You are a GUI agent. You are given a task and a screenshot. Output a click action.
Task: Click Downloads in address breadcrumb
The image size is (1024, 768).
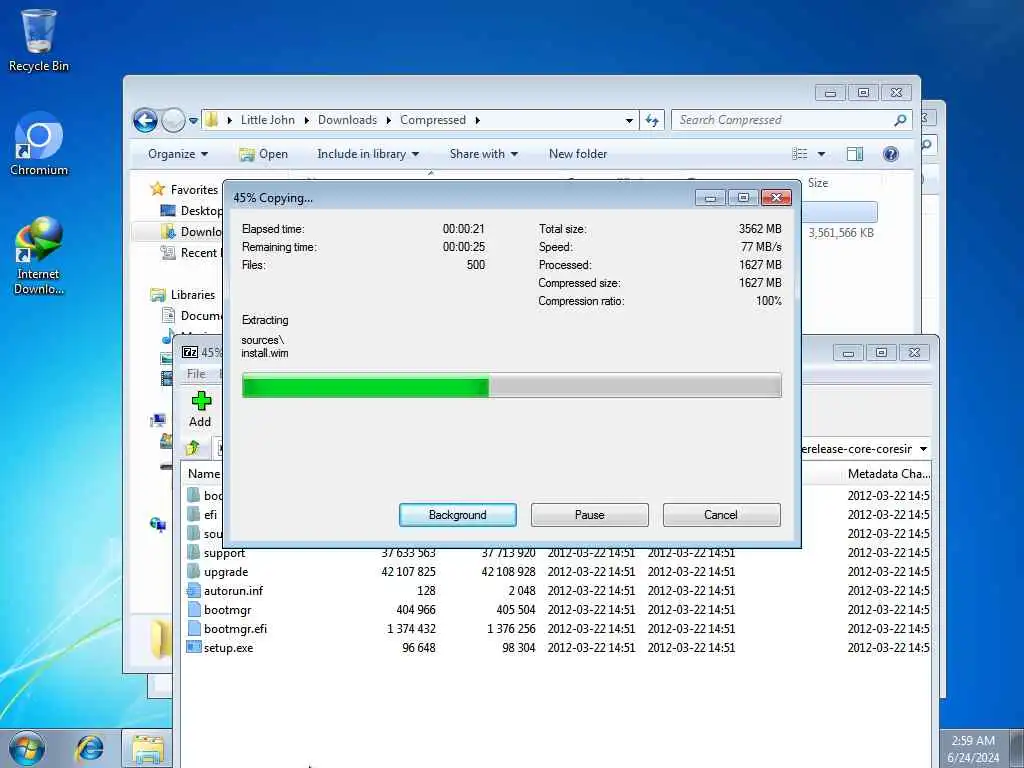click(347, 120)
